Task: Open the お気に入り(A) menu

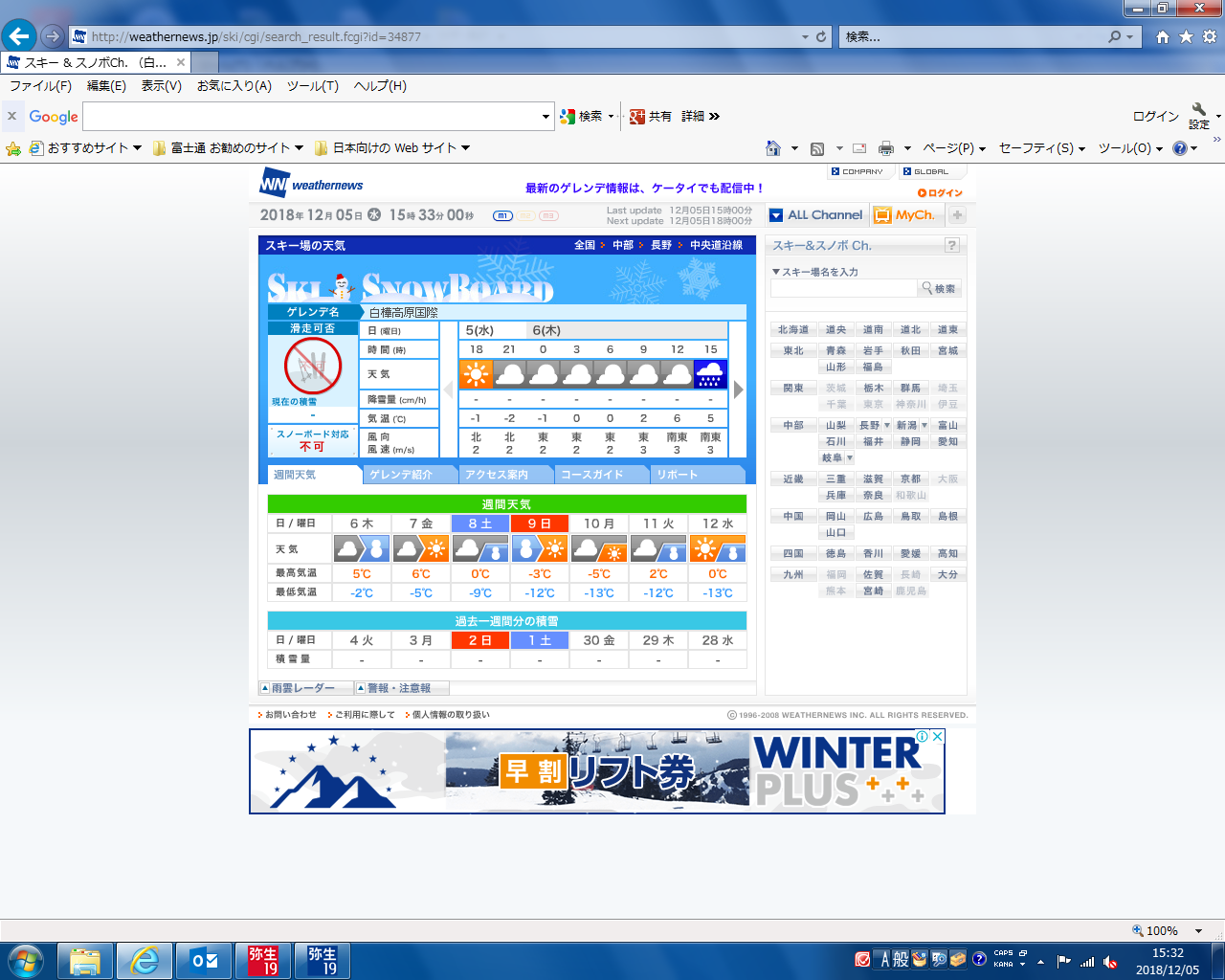Action: click(x=234, y=85)
